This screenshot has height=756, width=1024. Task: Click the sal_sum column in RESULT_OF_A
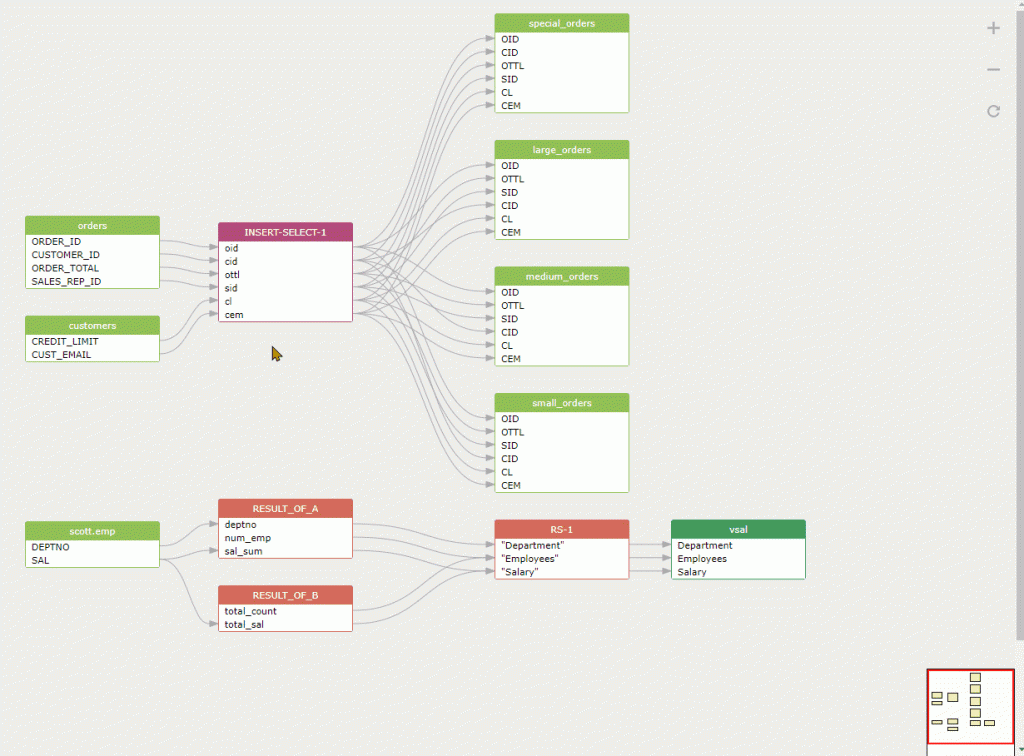[242, 551]
